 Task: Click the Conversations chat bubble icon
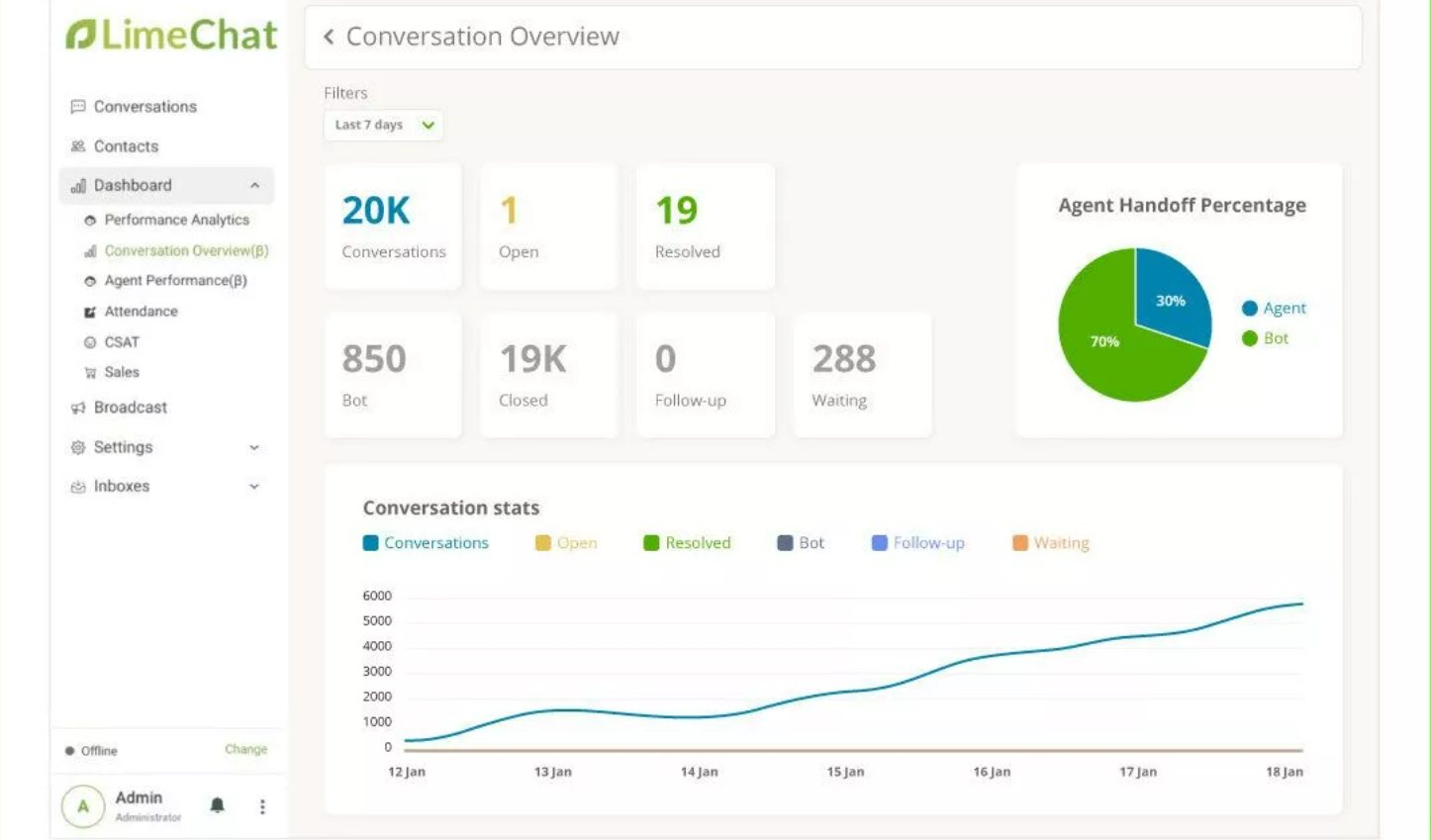[x=78, y=106]
